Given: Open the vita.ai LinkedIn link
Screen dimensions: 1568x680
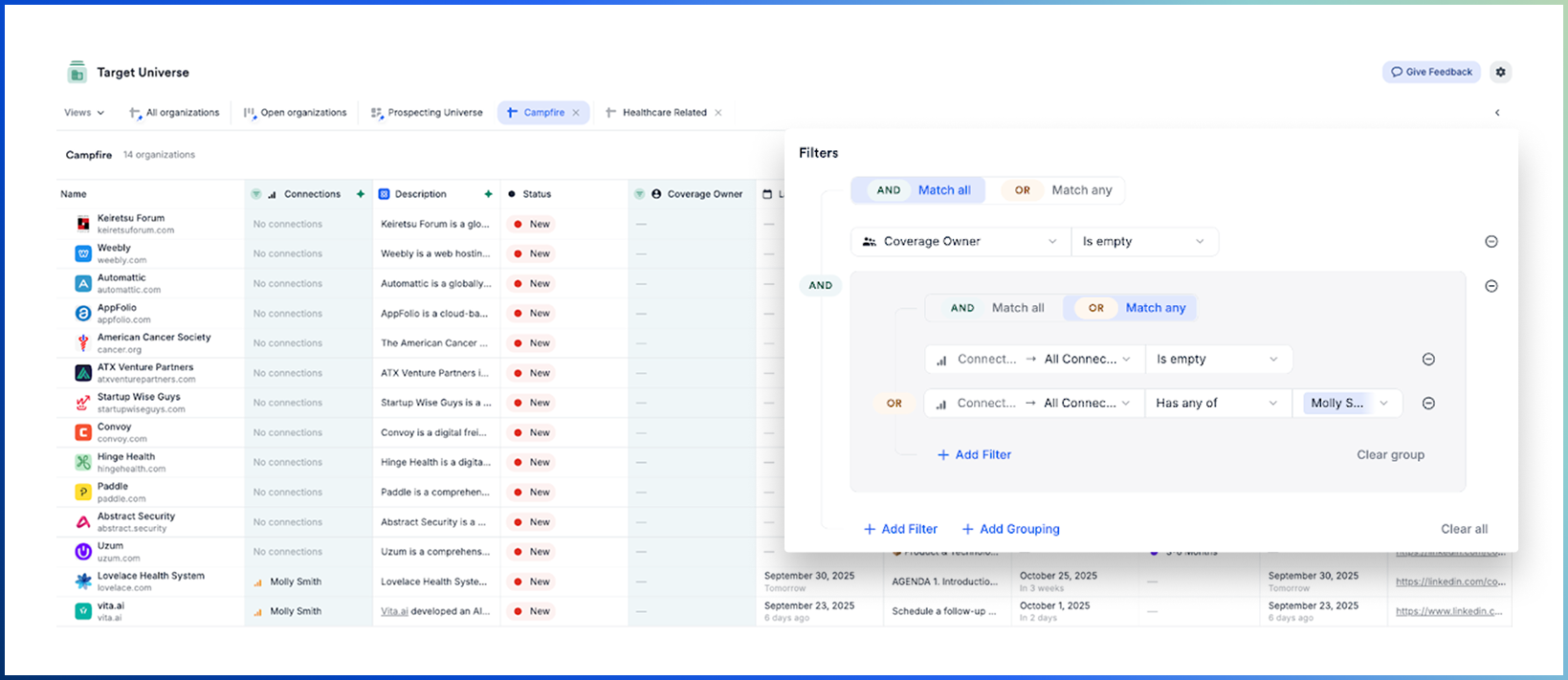Looking at the screenshot, I should (x=1448, y=611).
